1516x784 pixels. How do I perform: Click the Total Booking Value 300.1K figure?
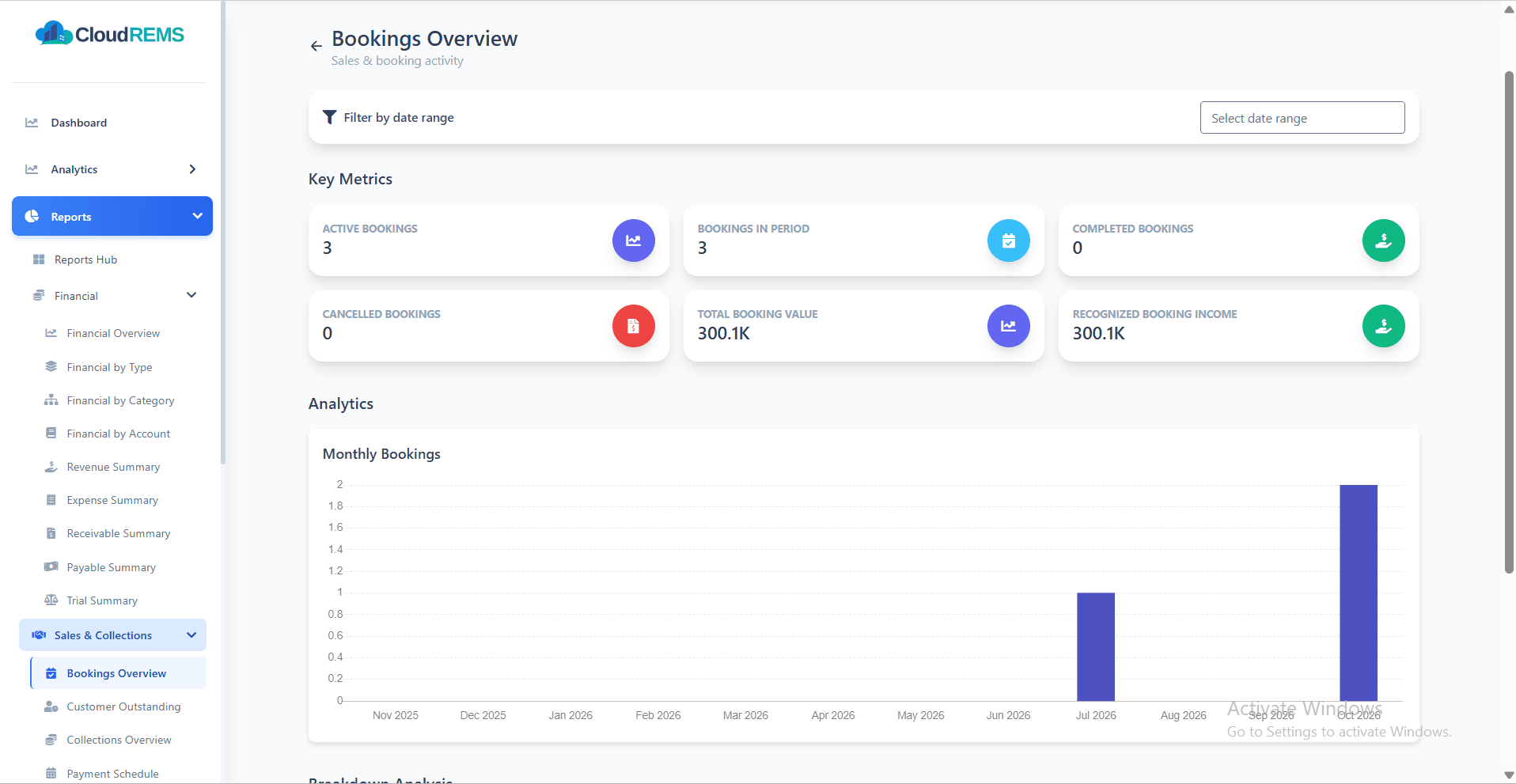(x=723, y=333)
